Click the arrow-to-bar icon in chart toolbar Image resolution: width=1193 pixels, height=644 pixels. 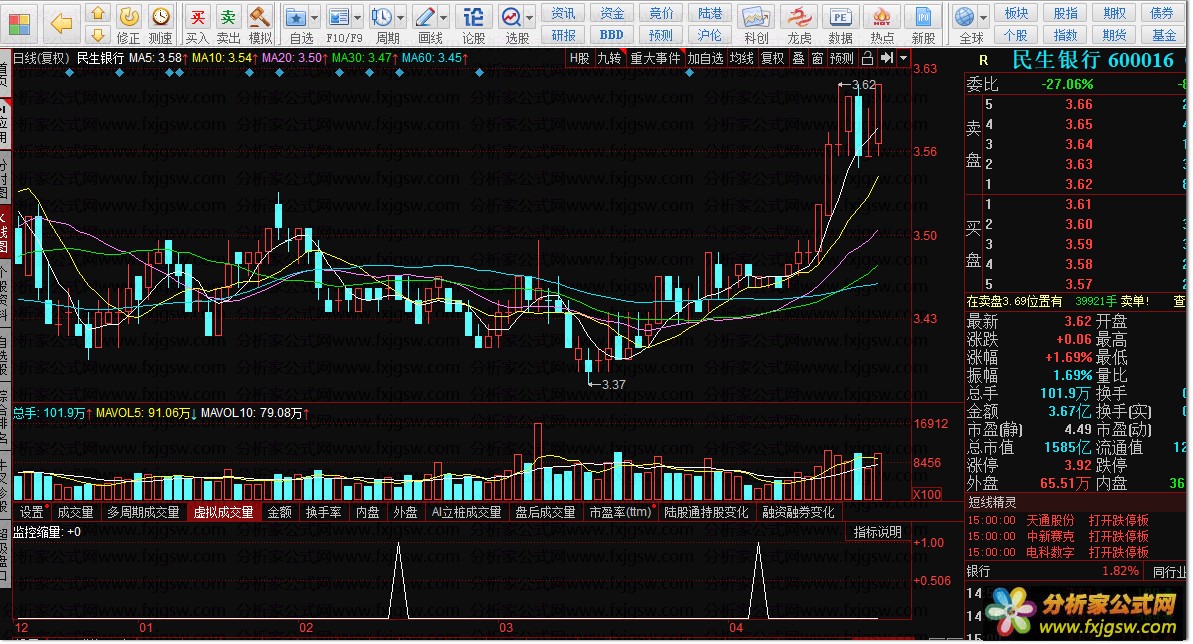tap(886, 58)
